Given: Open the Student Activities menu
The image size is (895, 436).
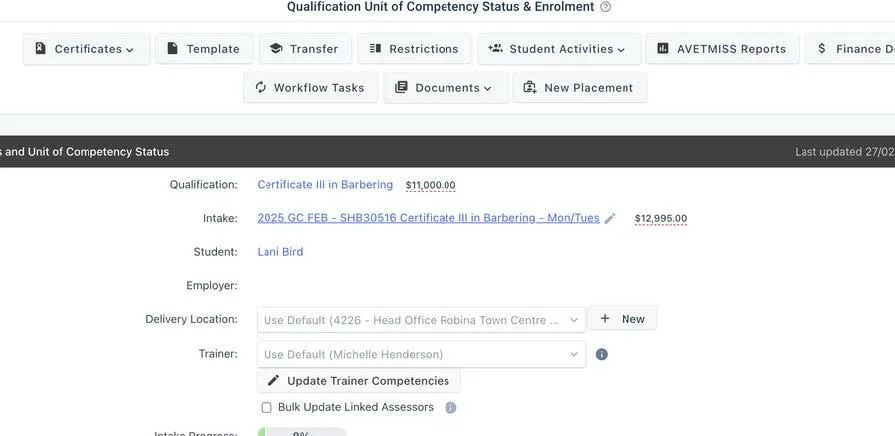Looking at the screenshot, I should (559, 49).
